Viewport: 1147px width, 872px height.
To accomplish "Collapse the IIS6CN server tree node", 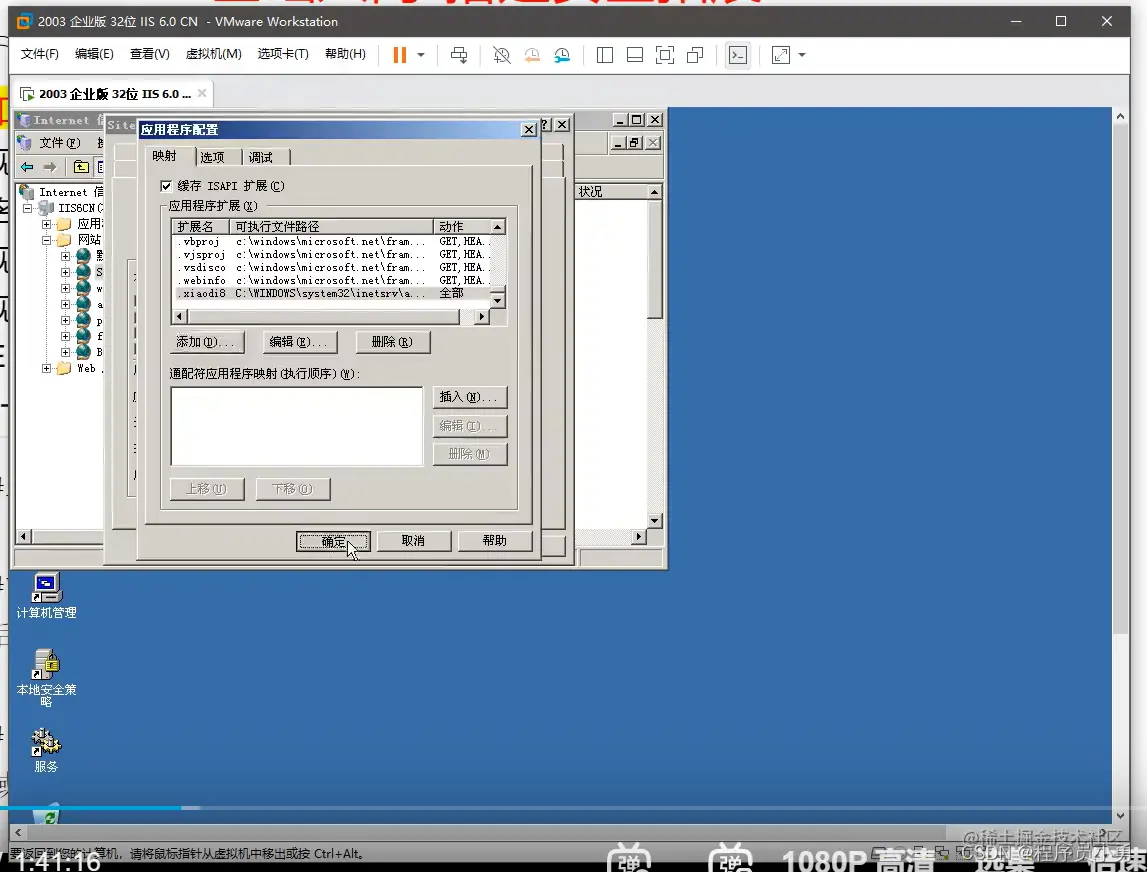I will pos(28,208).
